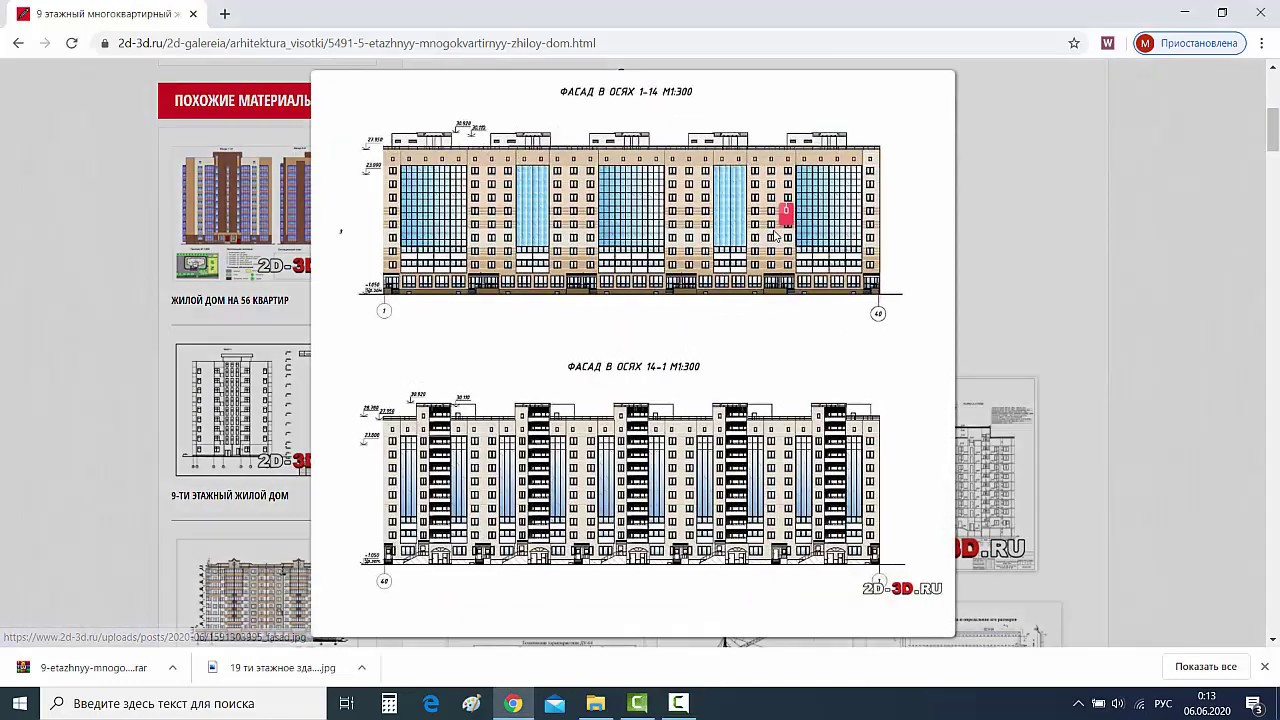Click the Windows taskbar search box
This screenshot has height=720, width=1280.
click(183, 703)
